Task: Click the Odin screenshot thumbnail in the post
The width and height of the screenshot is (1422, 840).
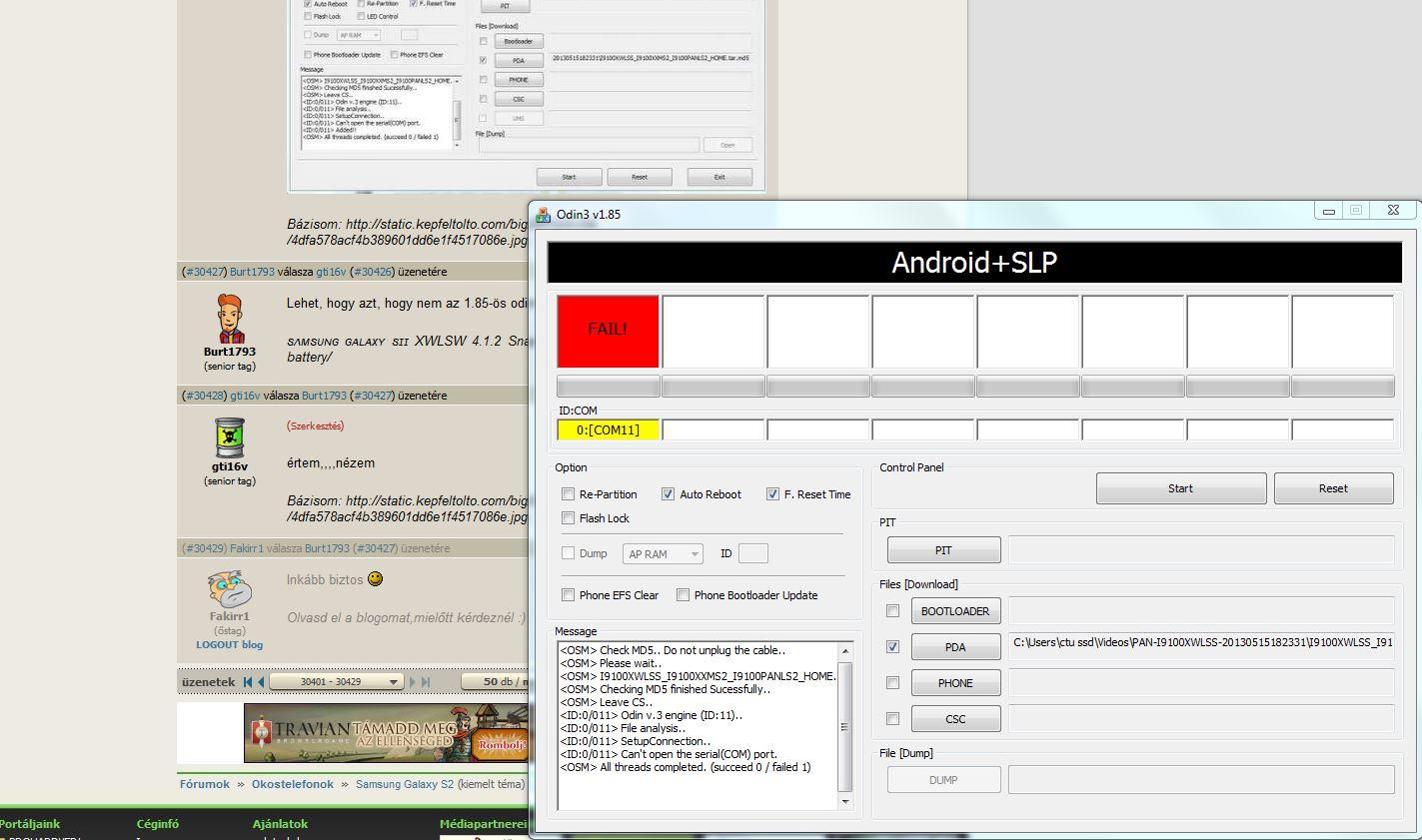Action: (x=527, y=96)
